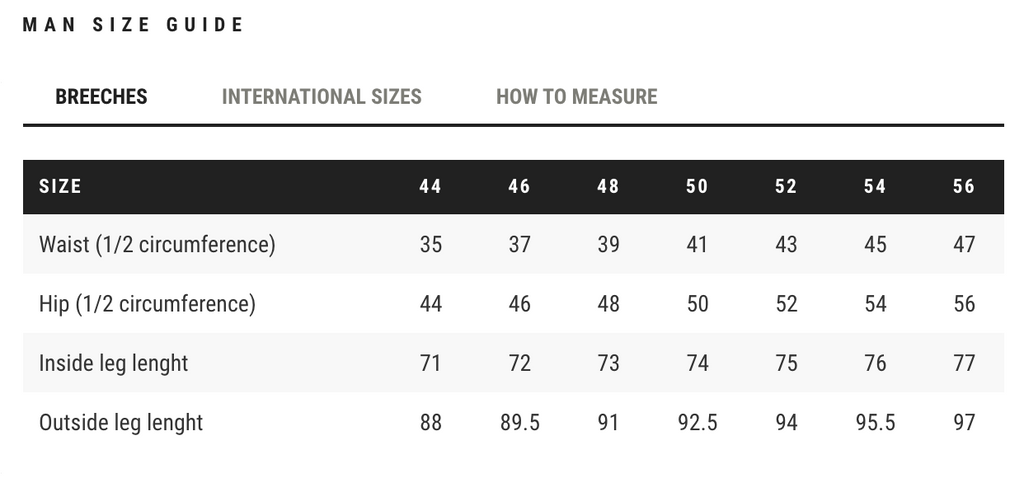
Task: Click the Waist (1/2 circumference) row label
Action: tap(157, 244)
